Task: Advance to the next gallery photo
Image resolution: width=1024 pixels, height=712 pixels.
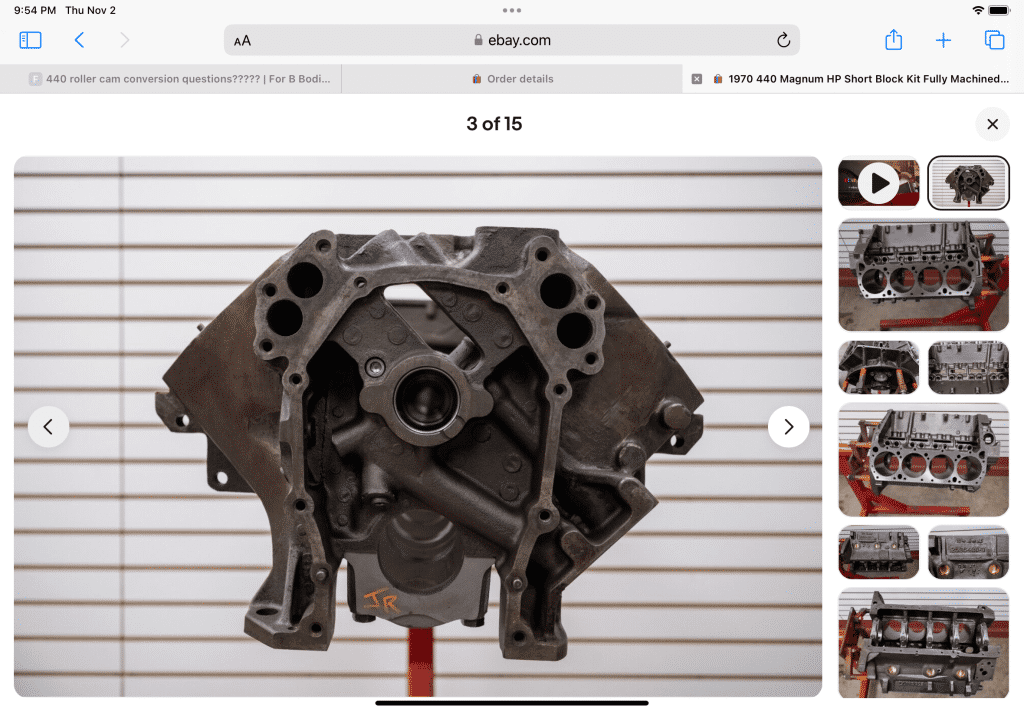Action: (x=788, y=427)
